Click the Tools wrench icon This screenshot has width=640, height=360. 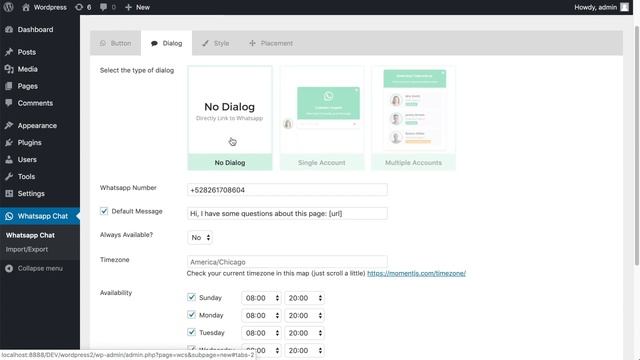9,176
